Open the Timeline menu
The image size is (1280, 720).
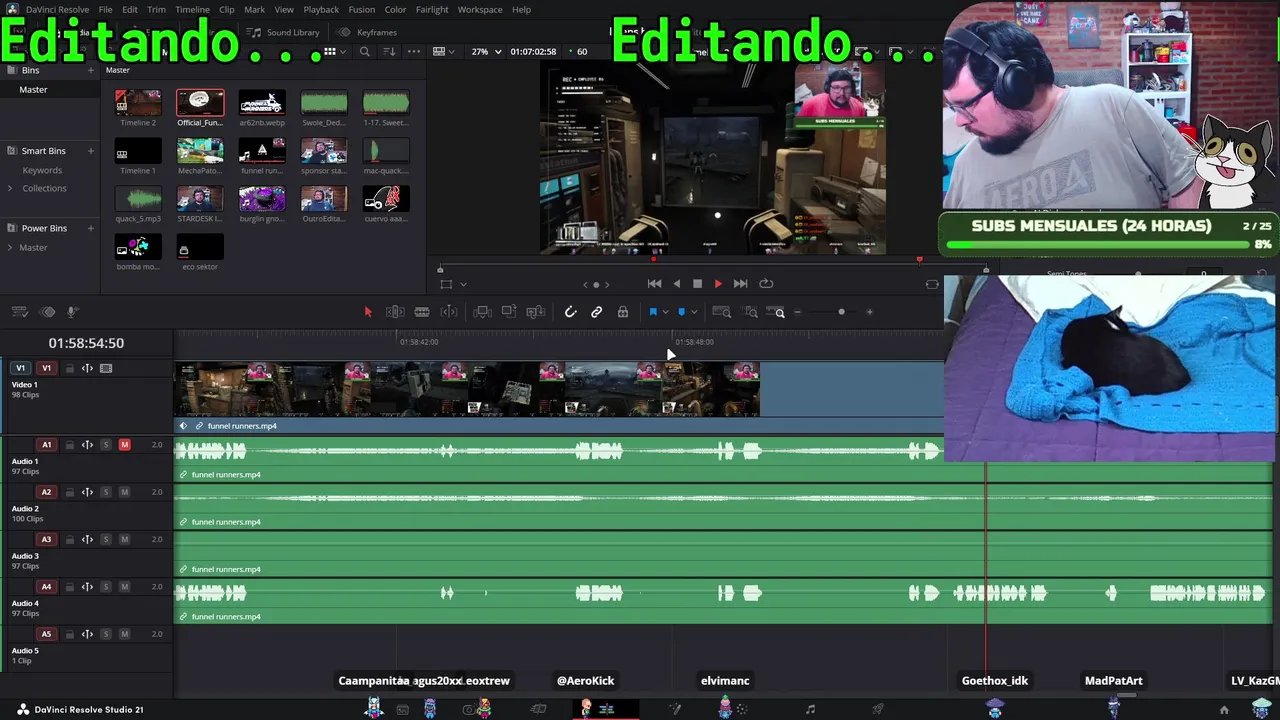[x=192, y=9]
